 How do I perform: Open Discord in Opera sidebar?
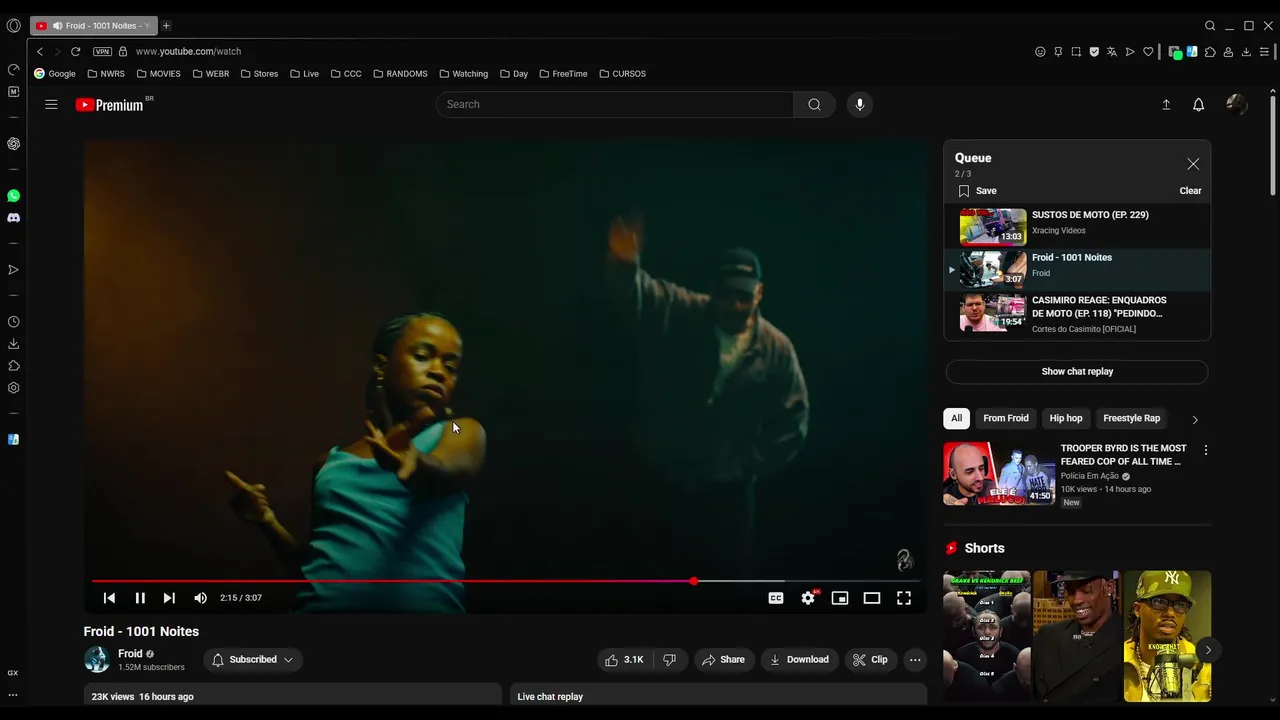click(13, 218)
